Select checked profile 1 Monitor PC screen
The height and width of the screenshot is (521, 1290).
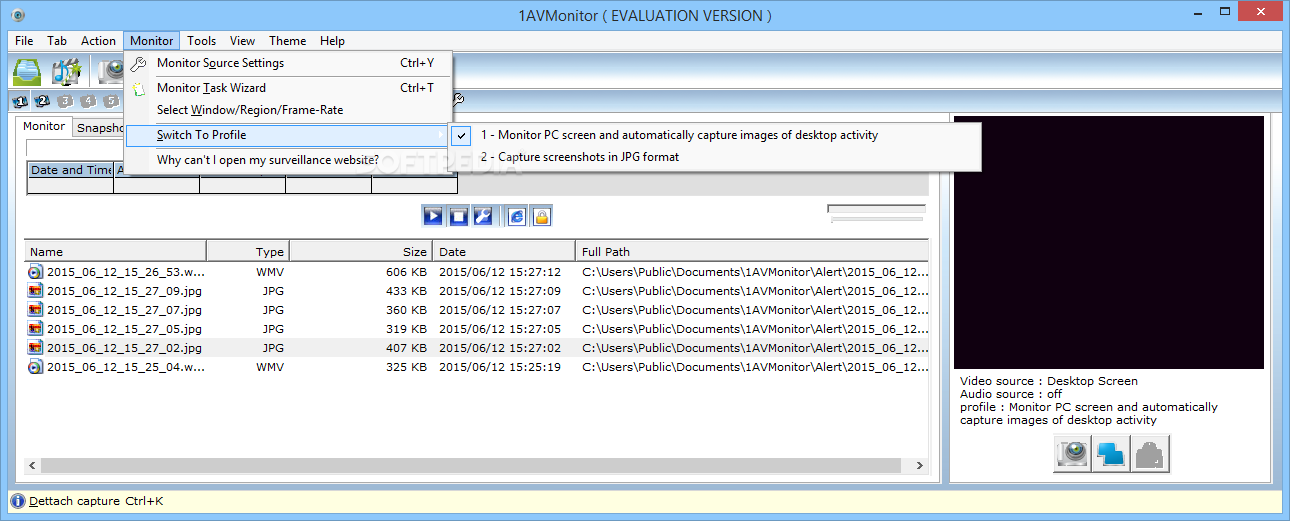[x=715, y=135]
